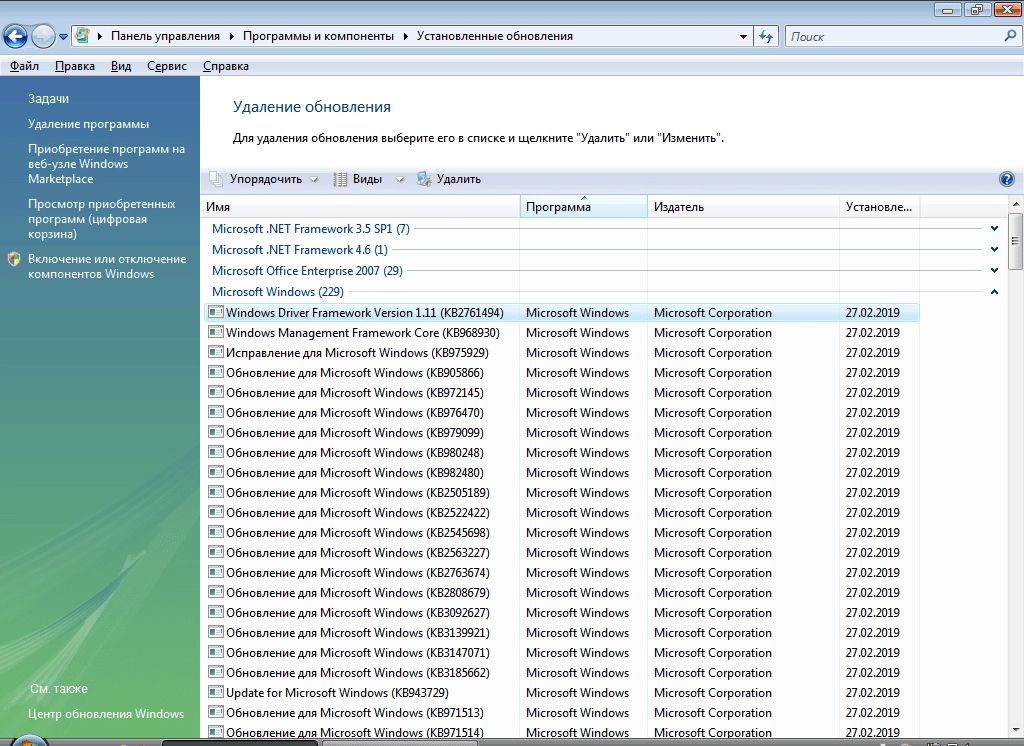Open Центр обновления Windows link
Screen dimensions: 1024x746
coord(106,714)
